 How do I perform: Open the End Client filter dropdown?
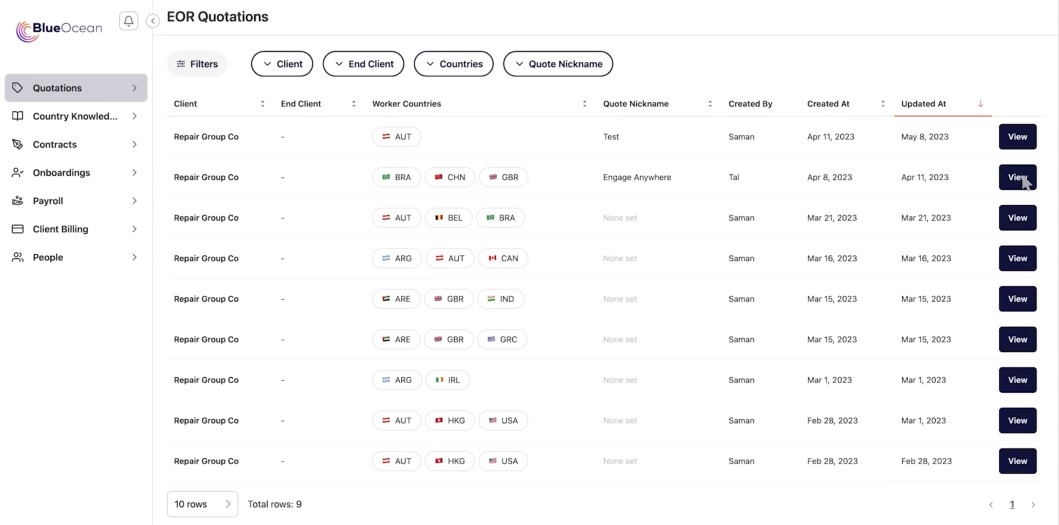pyautogui.click(x=363, y=64)
